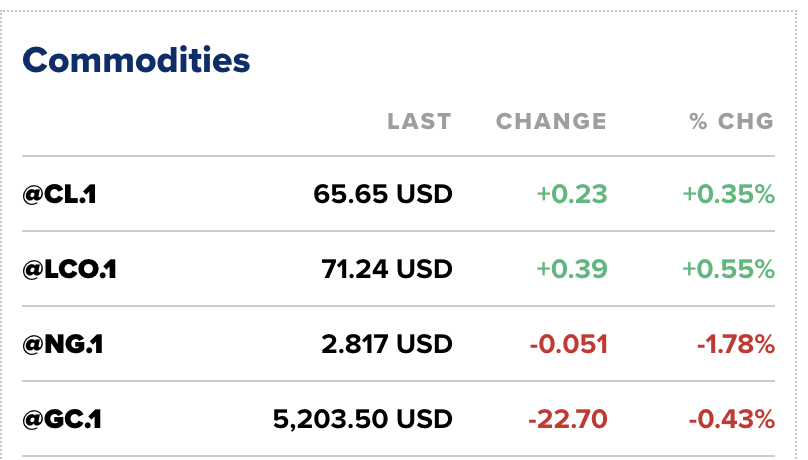Select the 65.65 USD last price
Image resolution: width=808 pixels, height=460 pixels.
382,194
